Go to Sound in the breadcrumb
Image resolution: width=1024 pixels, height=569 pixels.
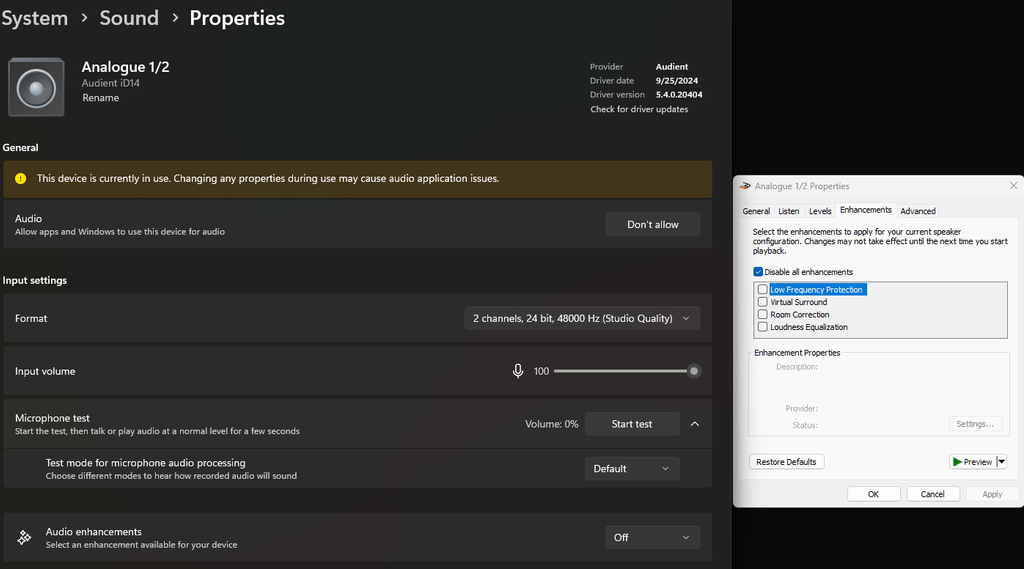pos(129,18)
